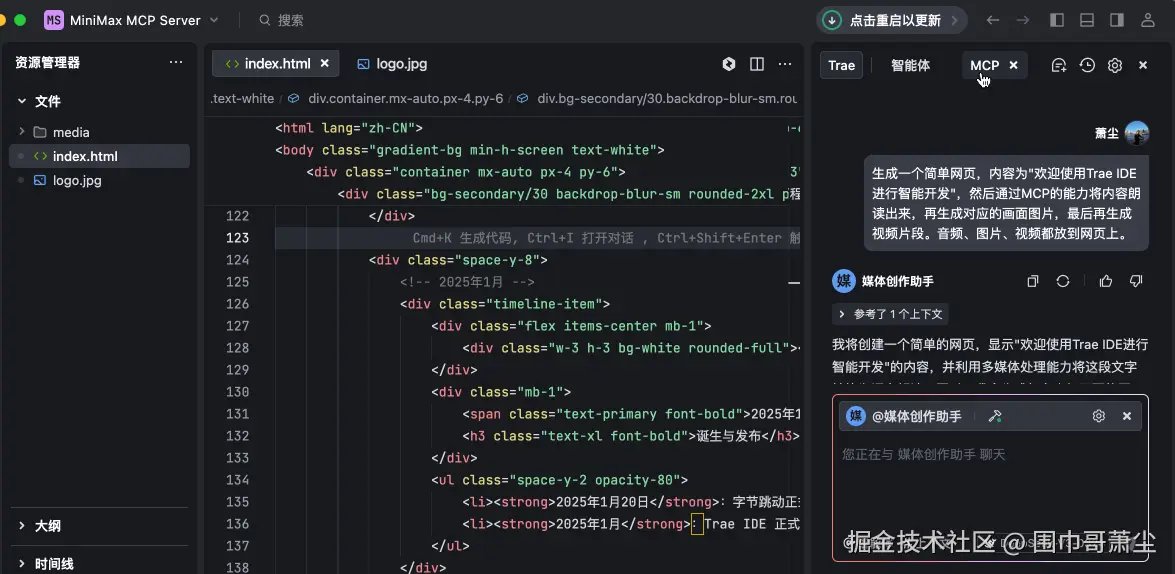Like the reply with thumbs up
The height and width of the screenshot is (574, 1175).
1106,281
